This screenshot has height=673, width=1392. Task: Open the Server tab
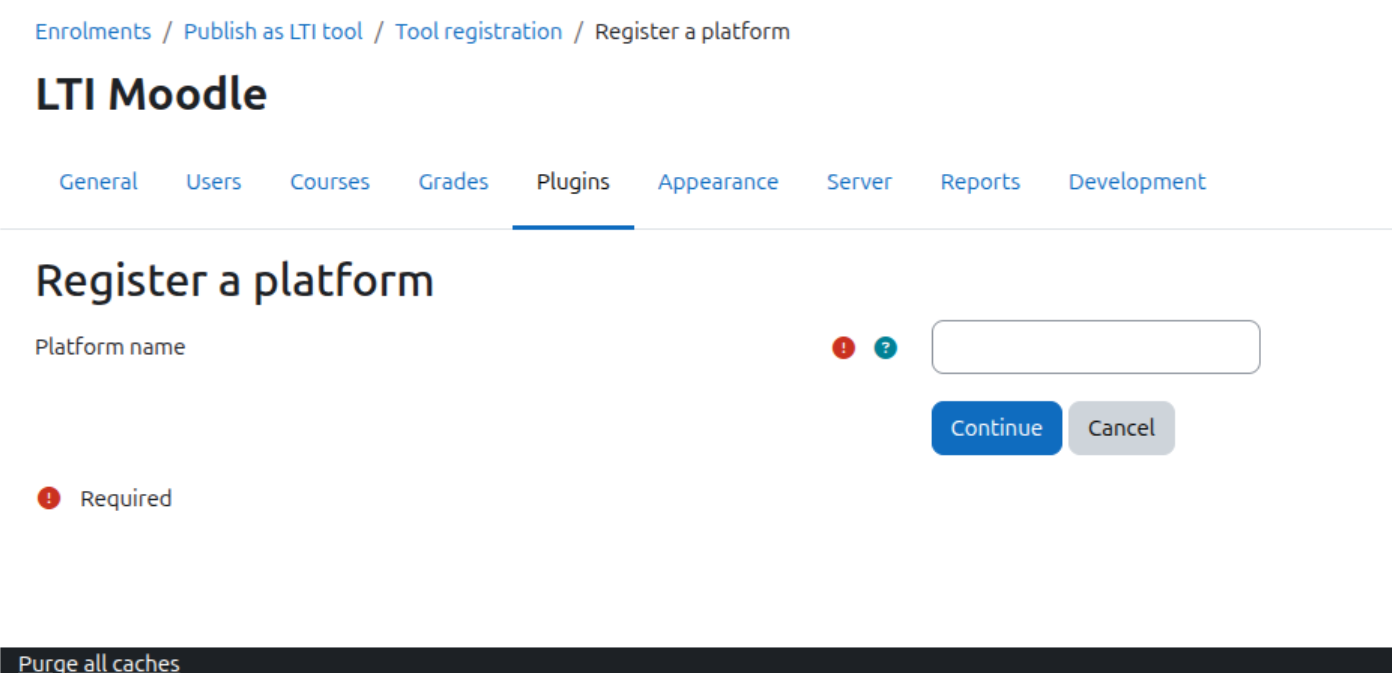coord(859,182)
